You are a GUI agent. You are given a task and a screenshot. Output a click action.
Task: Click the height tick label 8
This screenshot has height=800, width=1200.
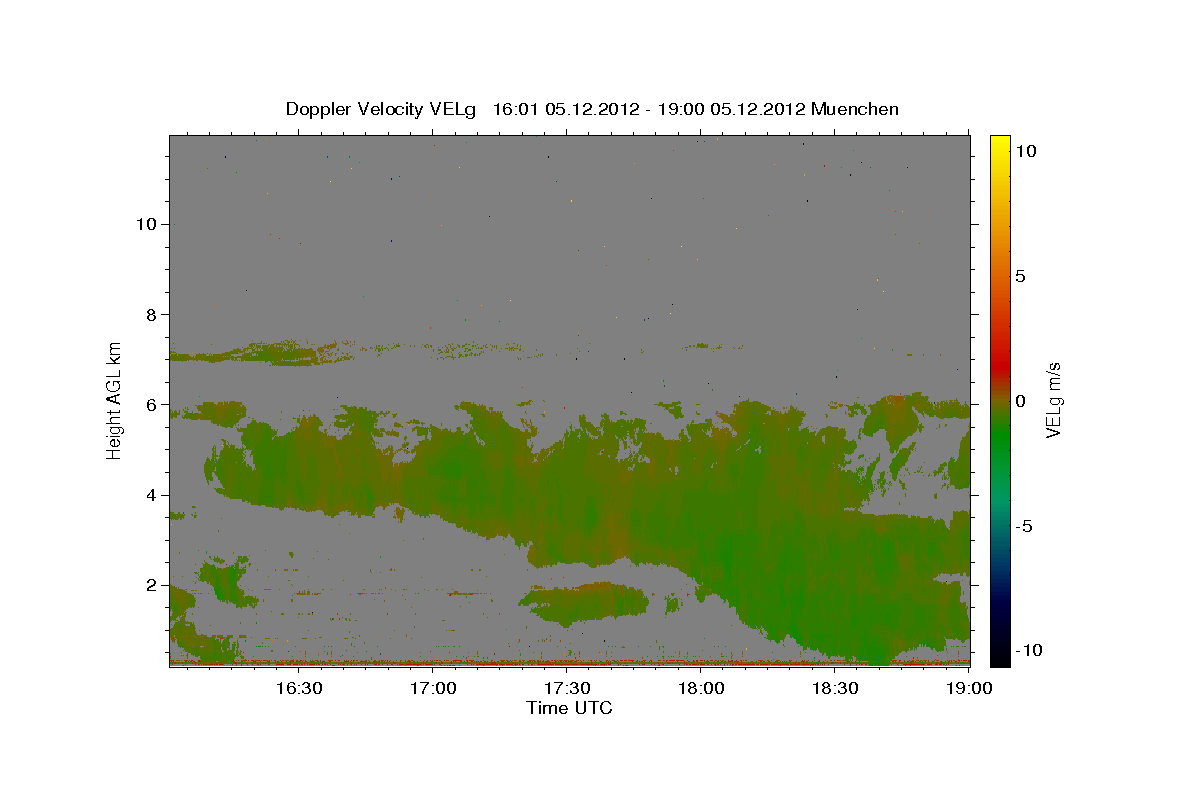152,314
